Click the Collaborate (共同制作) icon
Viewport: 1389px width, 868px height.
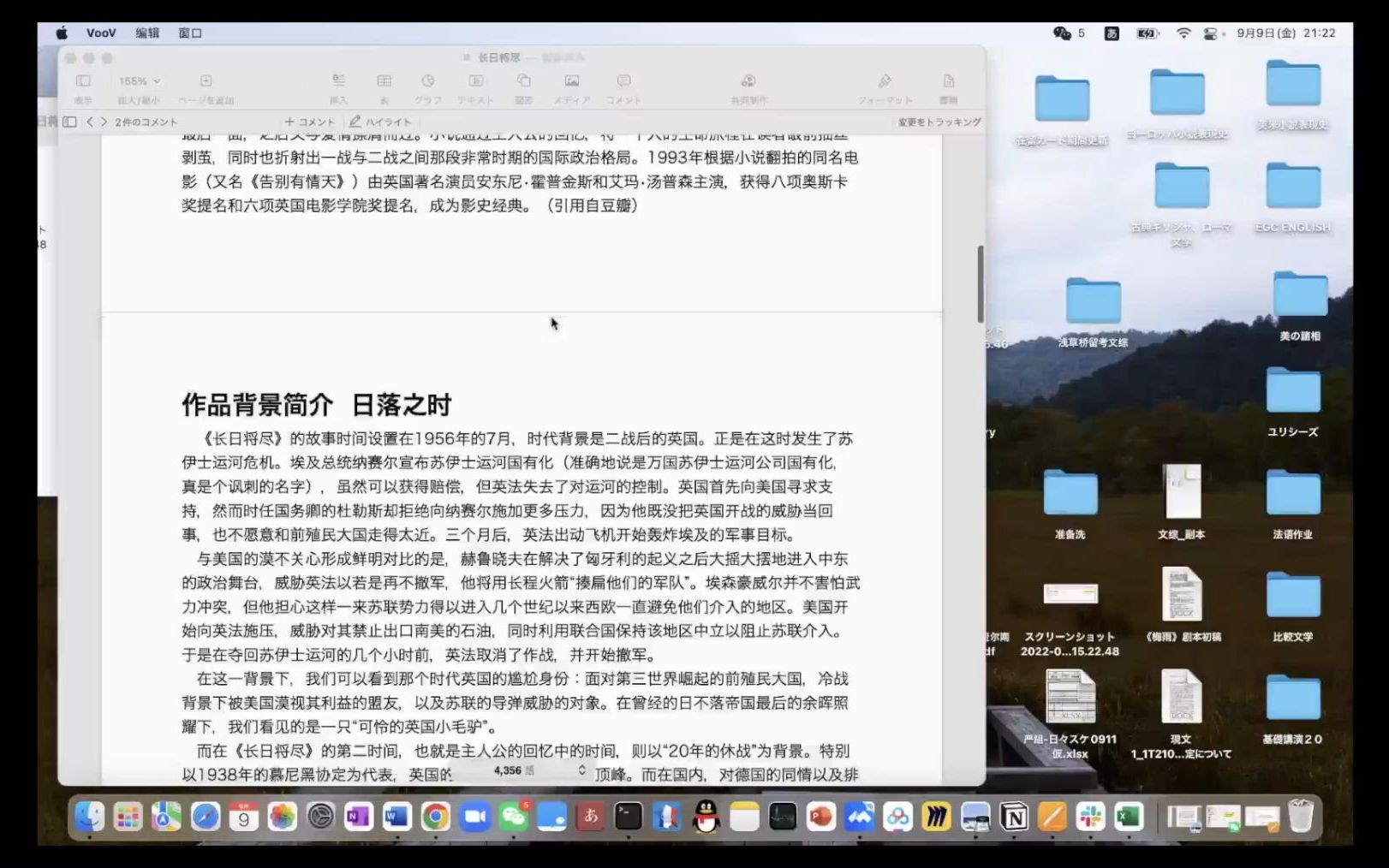pos(748,80)
